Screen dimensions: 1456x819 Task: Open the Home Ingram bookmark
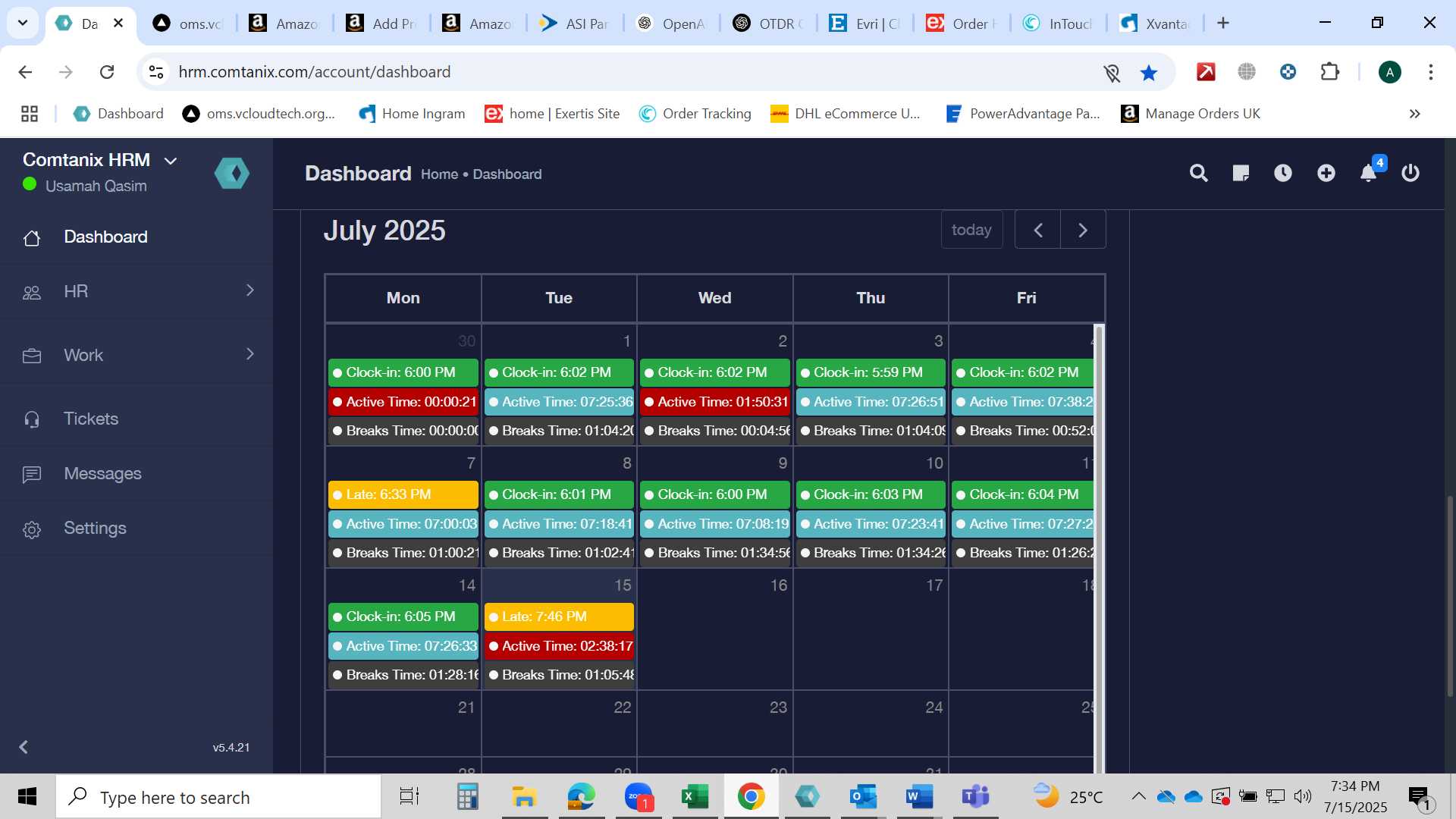point(413,114)
